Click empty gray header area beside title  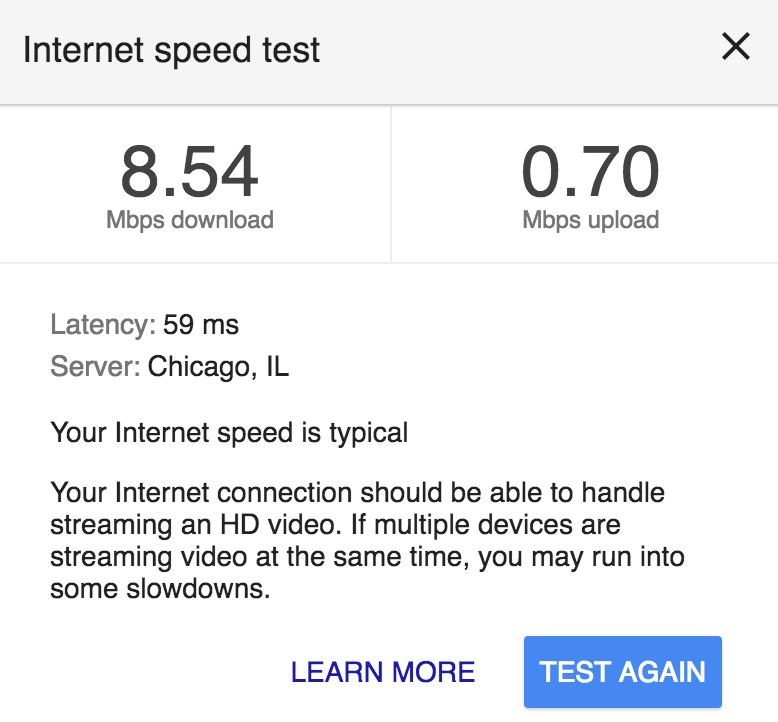coord(520,50)
